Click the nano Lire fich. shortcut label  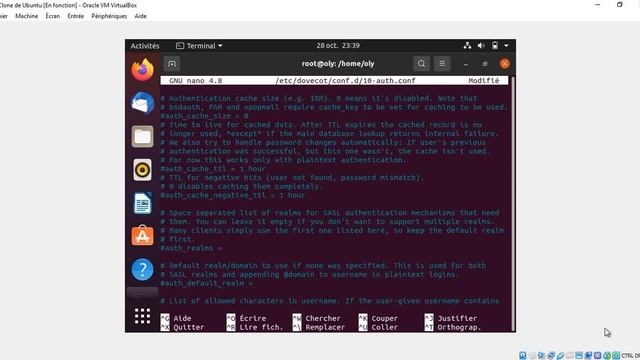coord(261,327)
